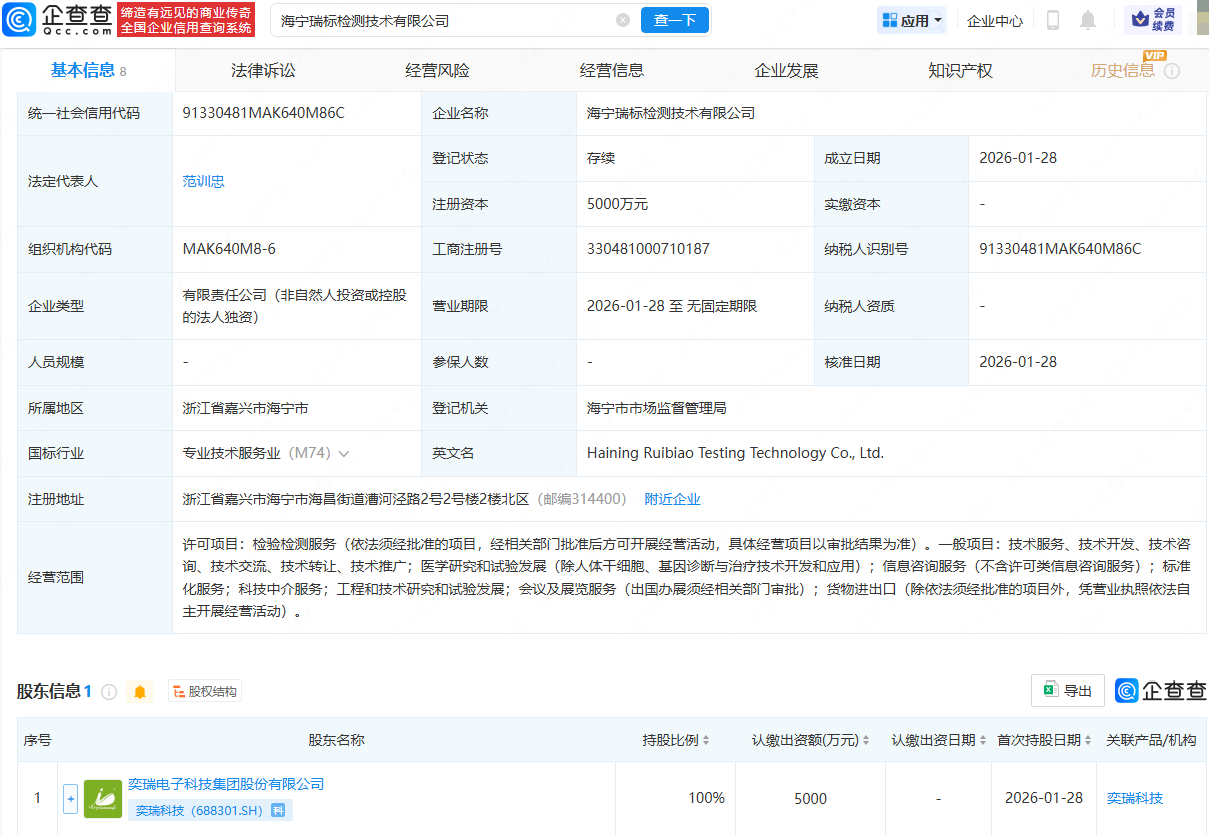Screen dimensions: 1209x835
Task: Clear the search box with the x icon
Action: coord(624,20)
